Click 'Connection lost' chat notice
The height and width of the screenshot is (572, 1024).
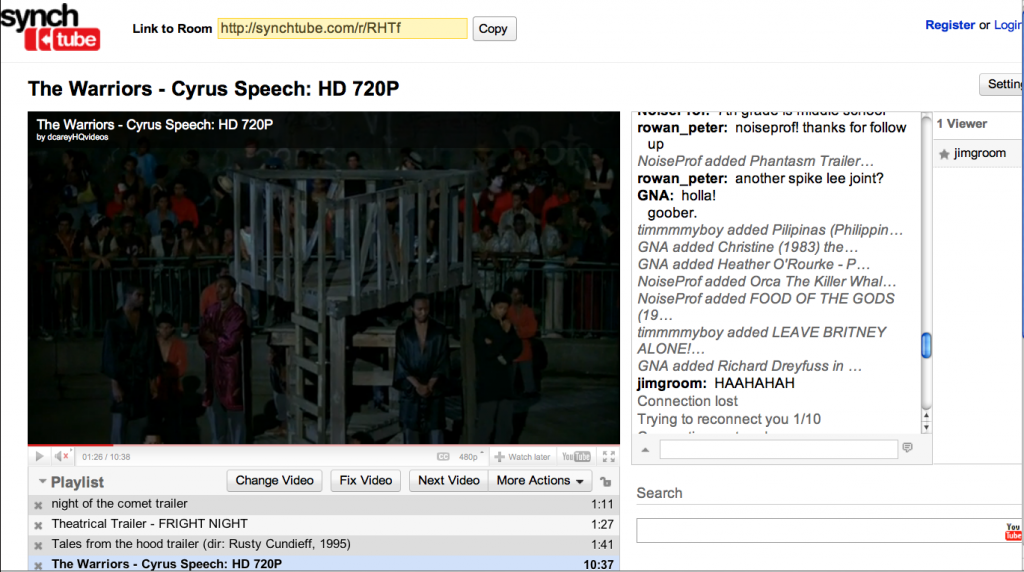coord(688,401)
